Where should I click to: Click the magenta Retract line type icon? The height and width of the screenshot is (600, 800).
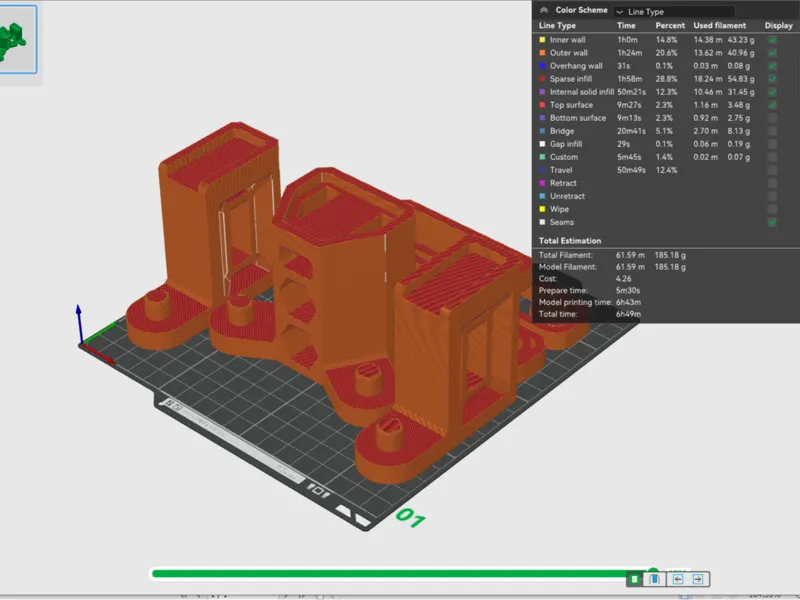(542, 183)
